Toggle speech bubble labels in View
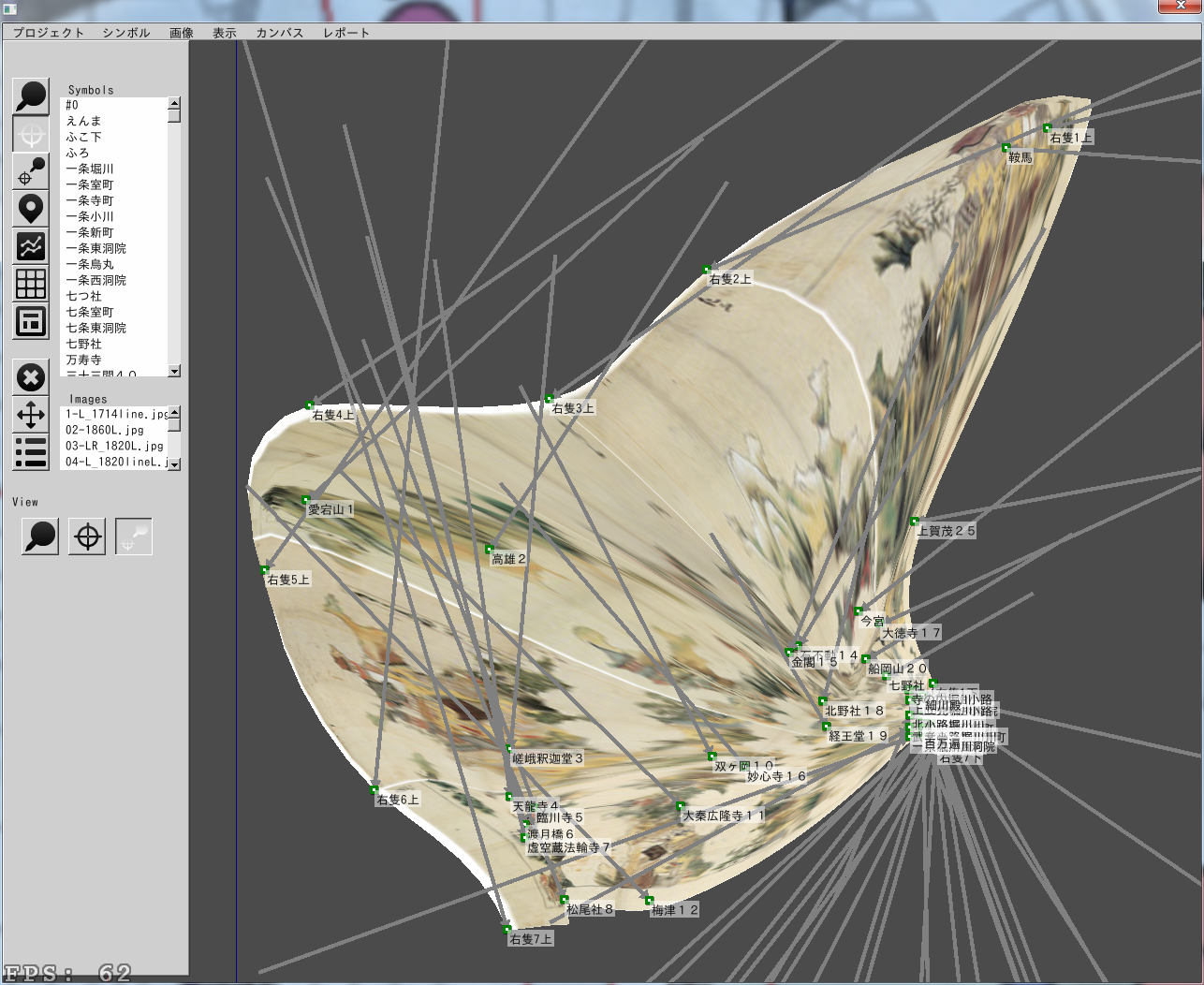The width and height of the screenshot is (1204, 985). (x=39, y=537)
